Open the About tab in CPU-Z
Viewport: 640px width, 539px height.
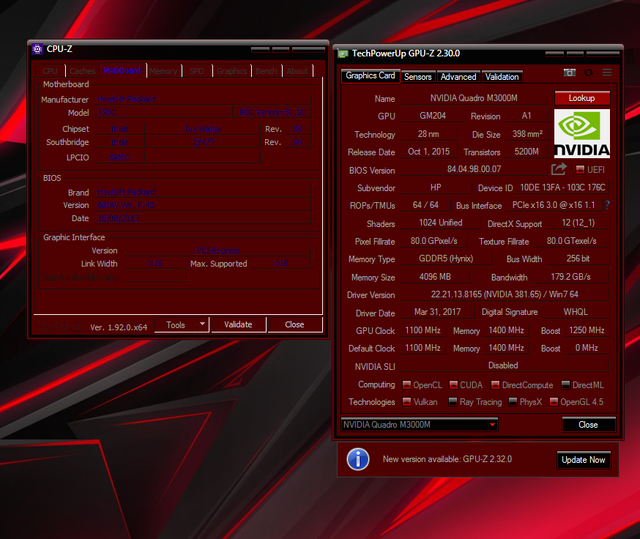[297, 71]
